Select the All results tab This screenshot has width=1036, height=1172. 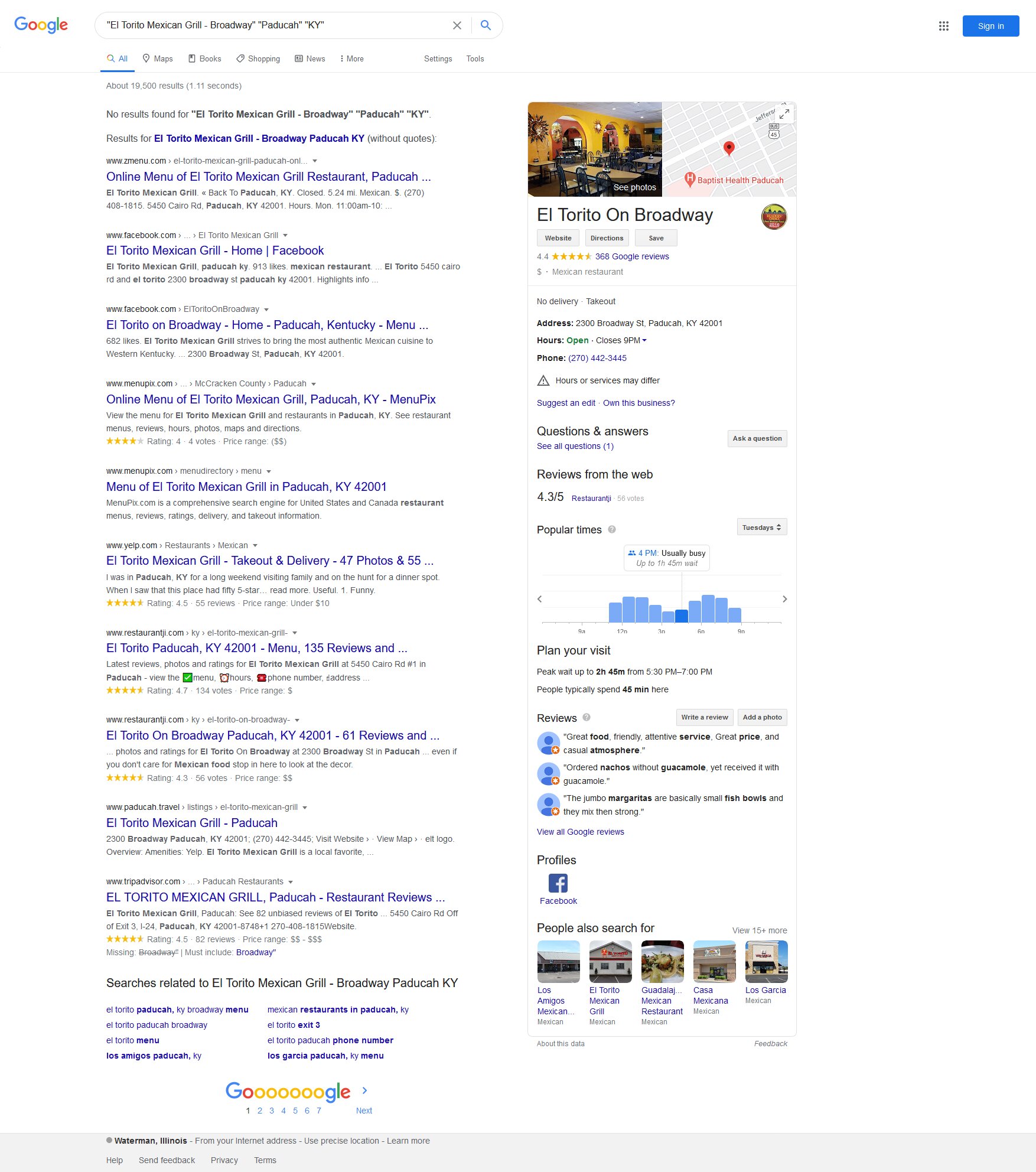(x=117, y=58)
